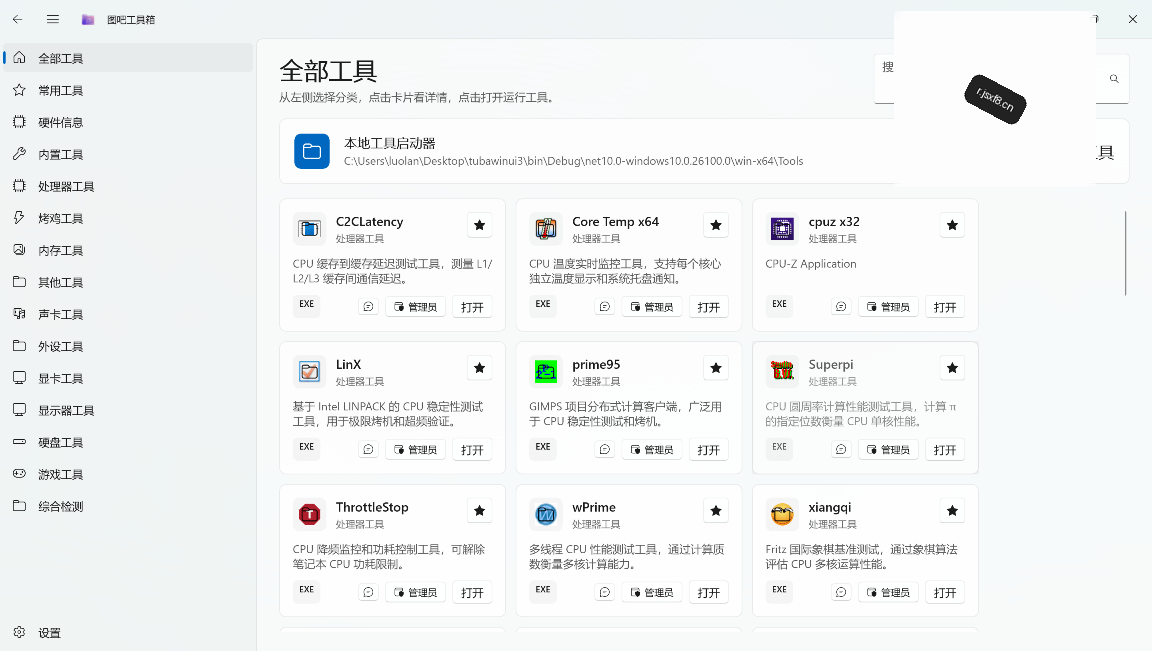Toggle favorite star for prime95
This screenshot has width=1152, height=651.
[716, 368]
